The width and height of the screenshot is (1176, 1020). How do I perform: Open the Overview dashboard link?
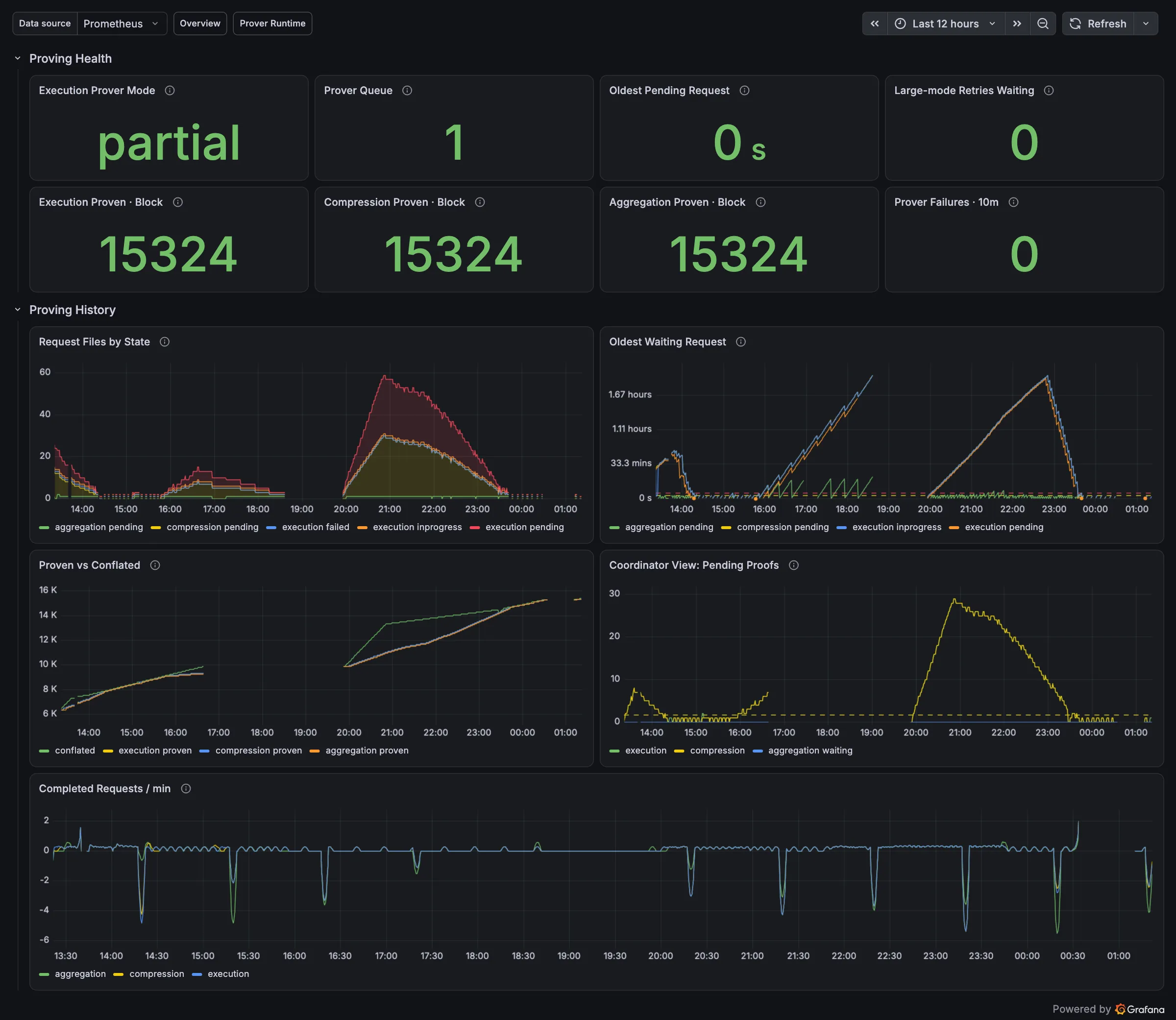tap(200, 24)
